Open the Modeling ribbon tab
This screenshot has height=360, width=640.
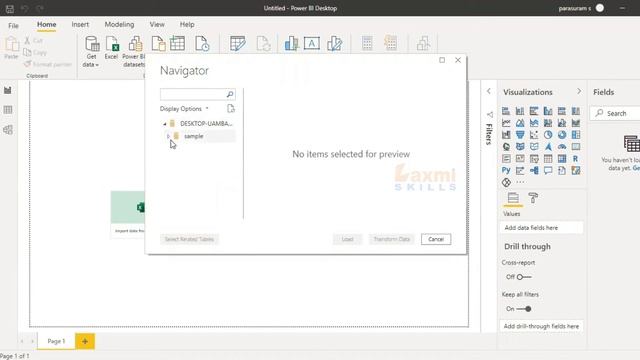click(x=119, y=24)
